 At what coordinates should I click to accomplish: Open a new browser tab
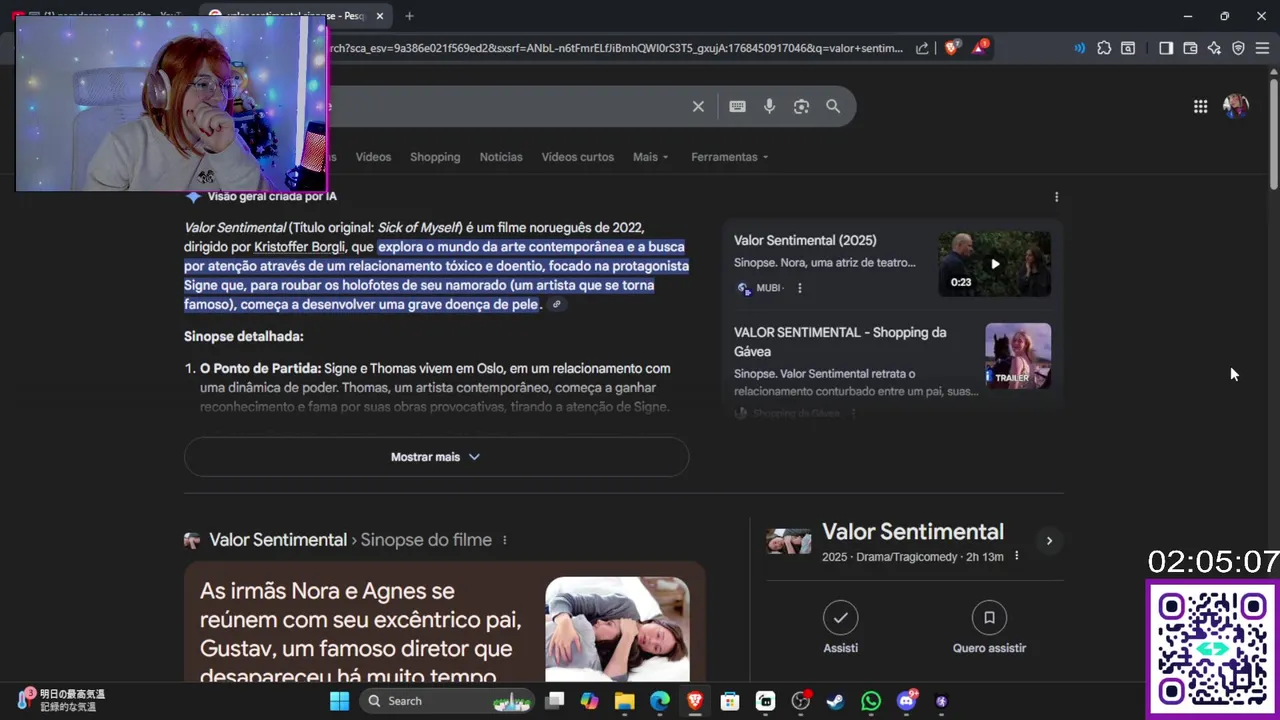click(x=409, y=16)
